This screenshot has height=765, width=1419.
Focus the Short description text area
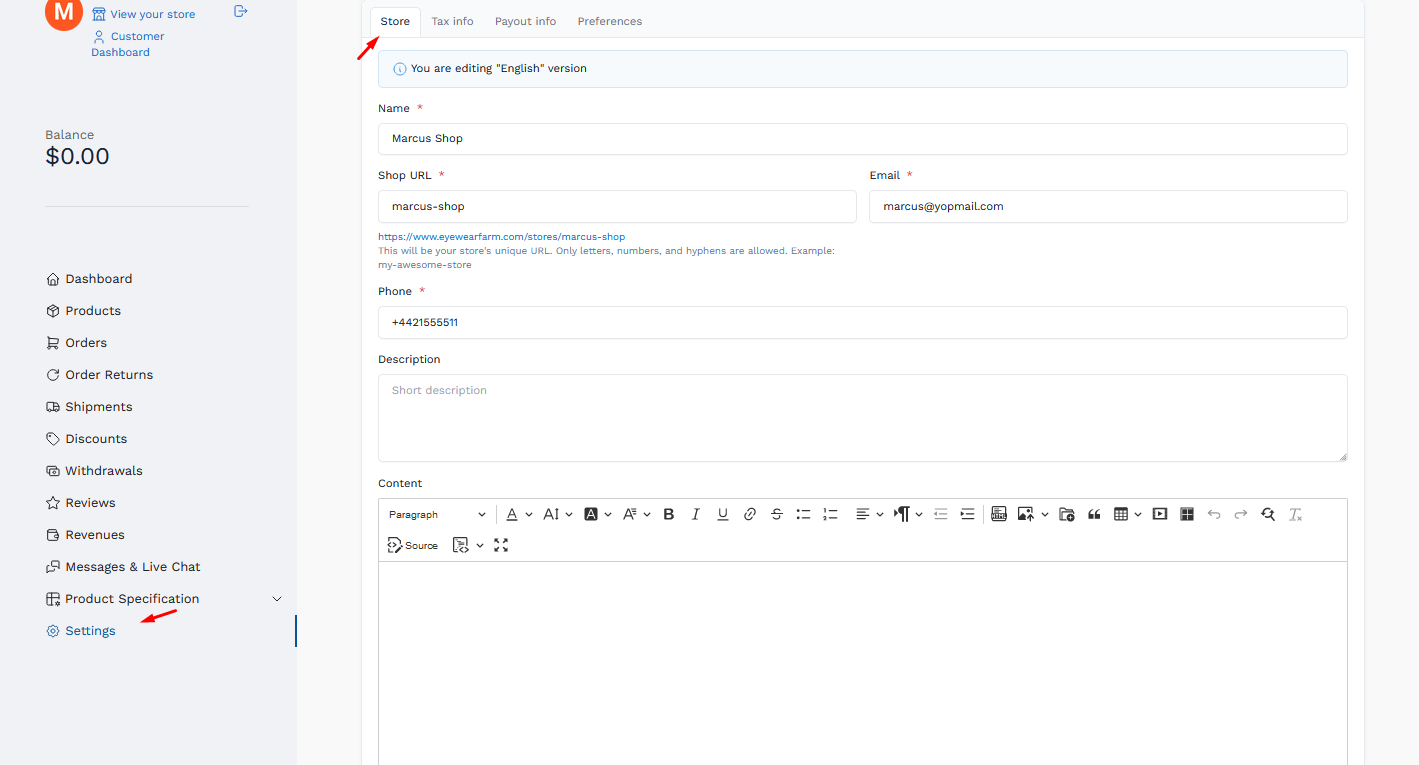point(862,418)
